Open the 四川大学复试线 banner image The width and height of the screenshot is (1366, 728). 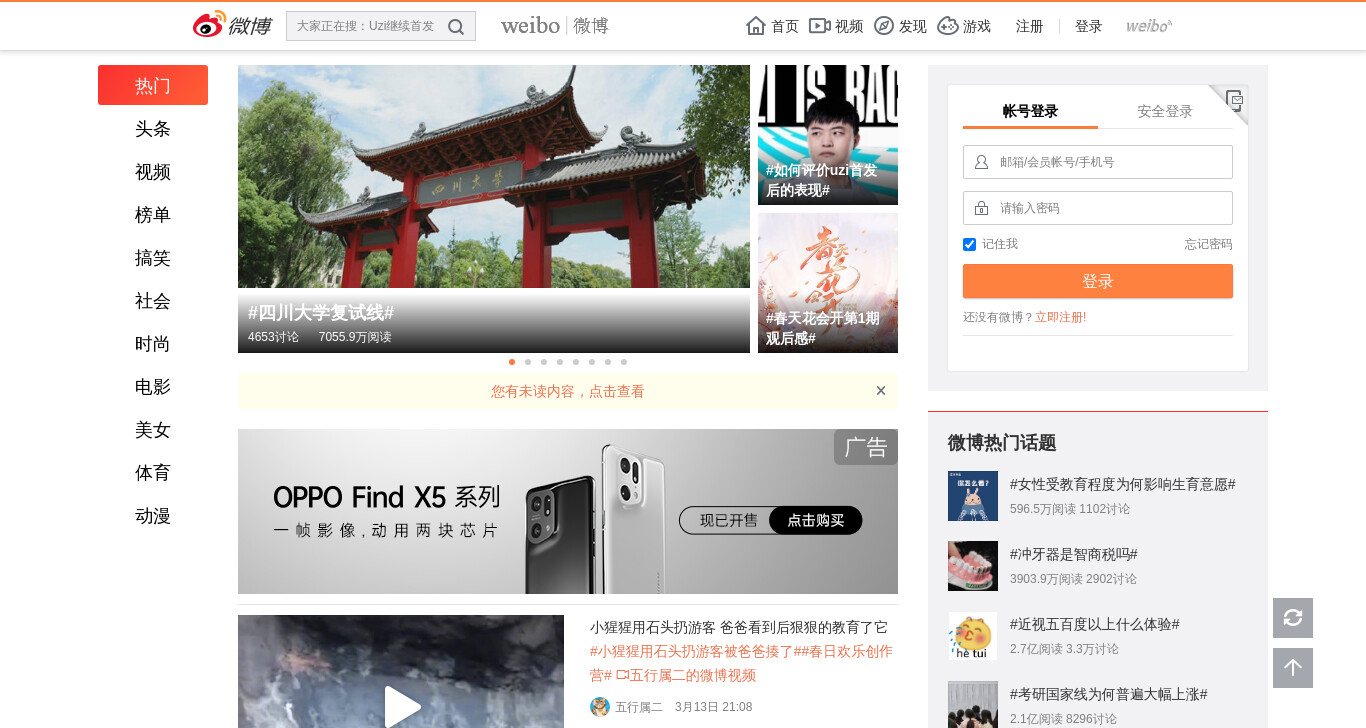[494, 209]
